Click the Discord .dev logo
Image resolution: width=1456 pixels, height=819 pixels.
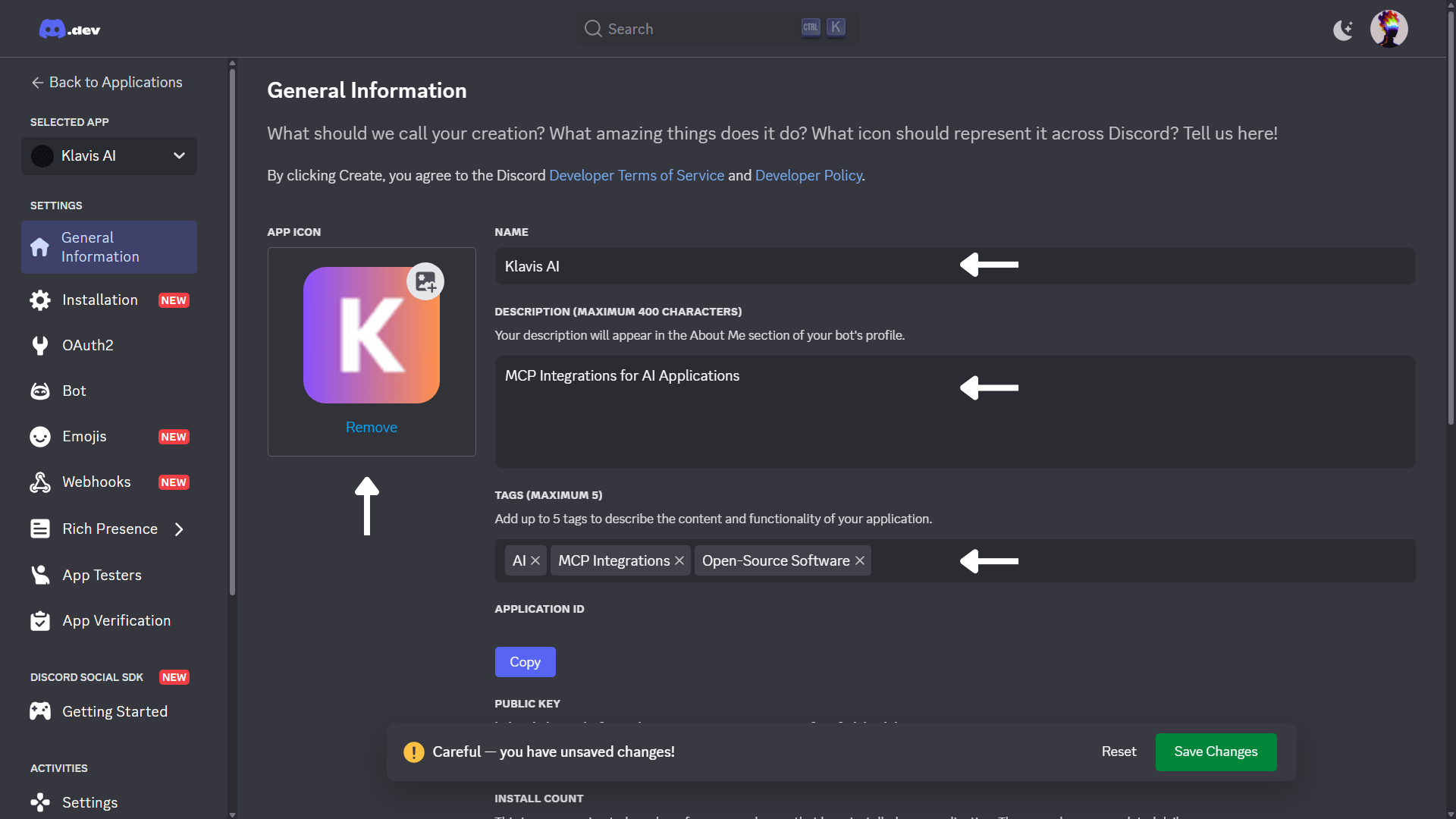click(x=69, y=30)
